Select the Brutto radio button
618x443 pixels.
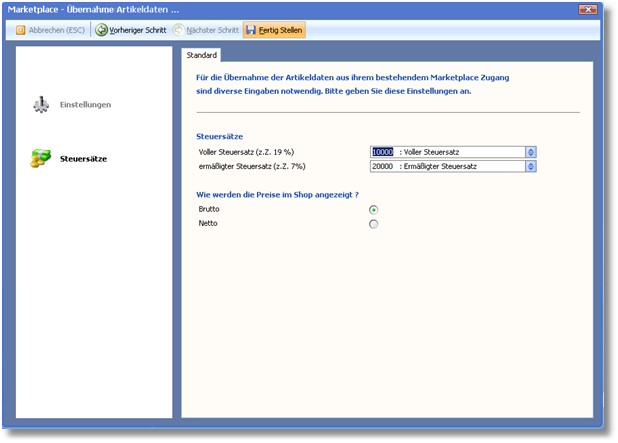[374, 209]
